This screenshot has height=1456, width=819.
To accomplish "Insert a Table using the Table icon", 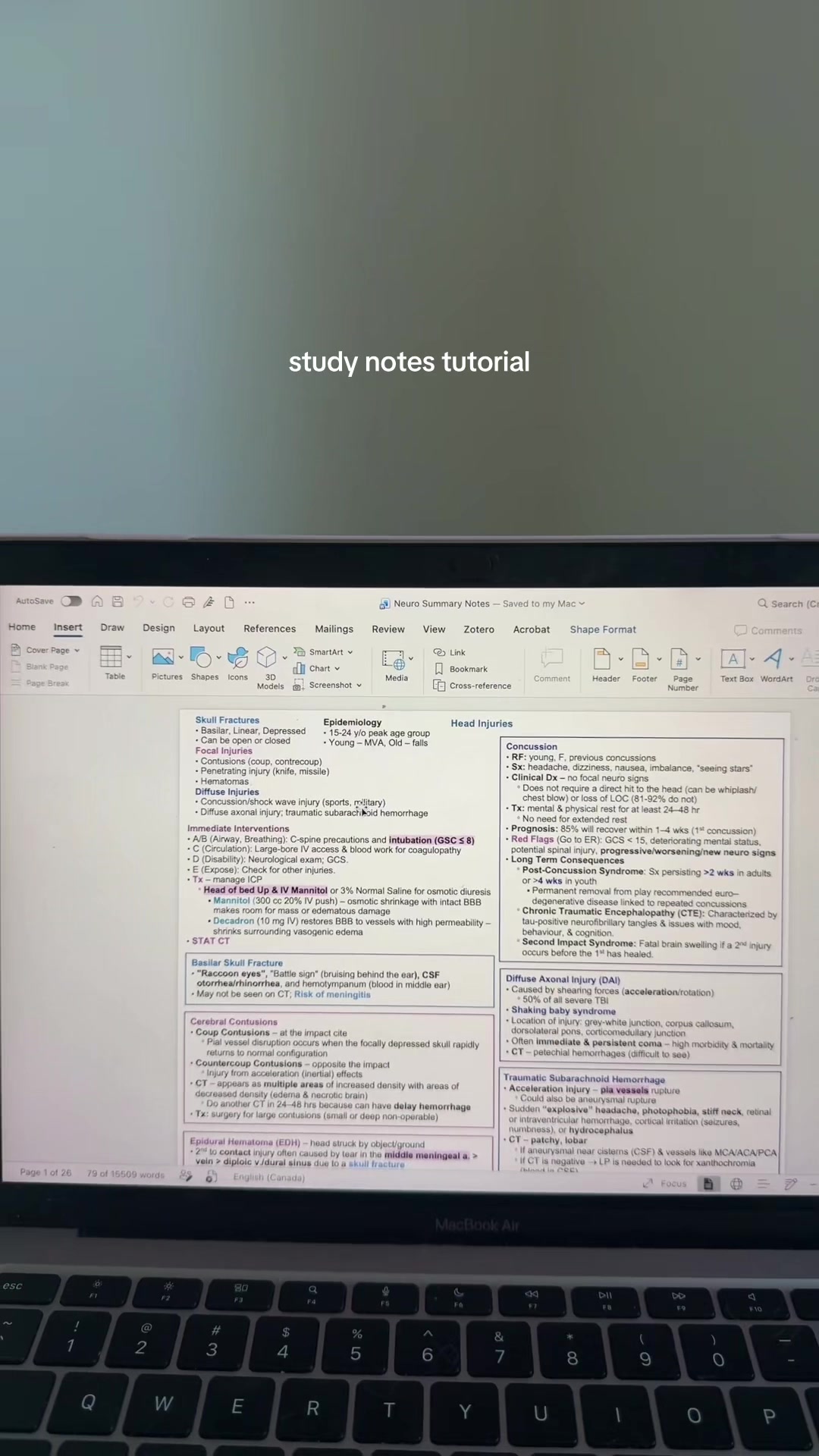I will coord(111,657).
